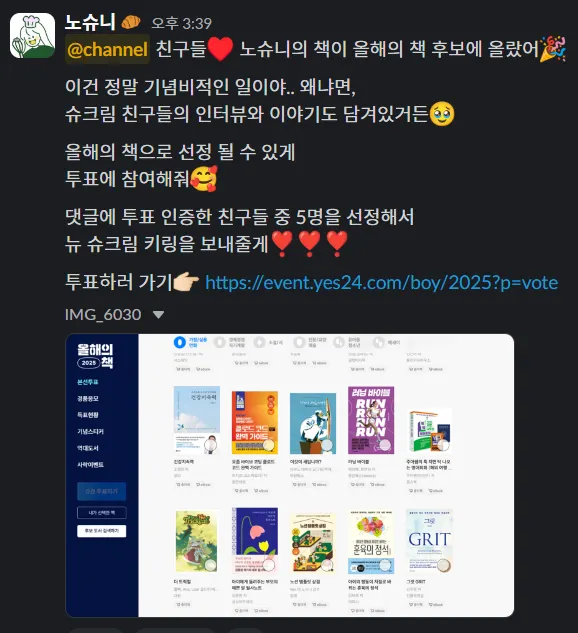Select 본선투표 in the image's sidebar menu
The height and width of the screenshot is (633, 578).
pyautogui.click(x=88, y=382)
